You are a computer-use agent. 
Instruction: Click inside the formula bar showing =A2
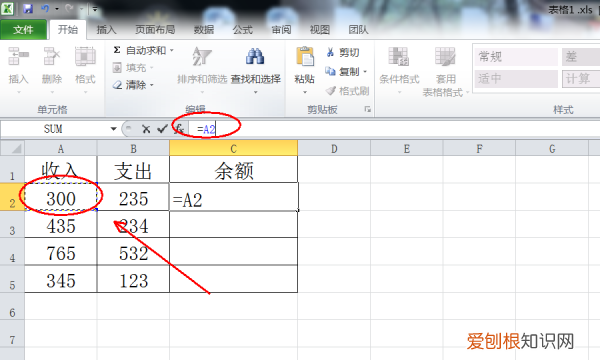click(x=394, y=129)
